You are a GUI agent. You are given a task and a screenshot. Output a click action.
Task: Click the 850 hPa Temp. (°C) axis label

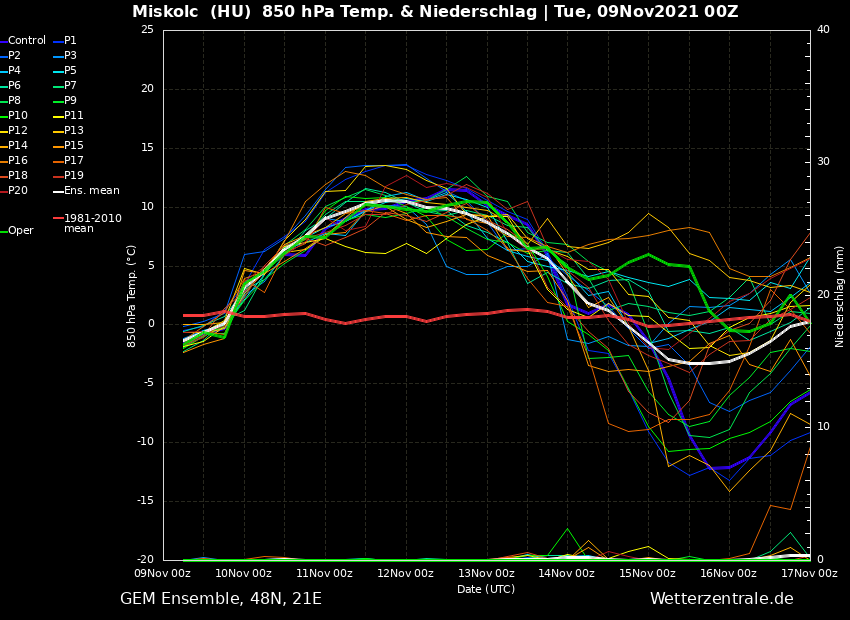(132, 295)
